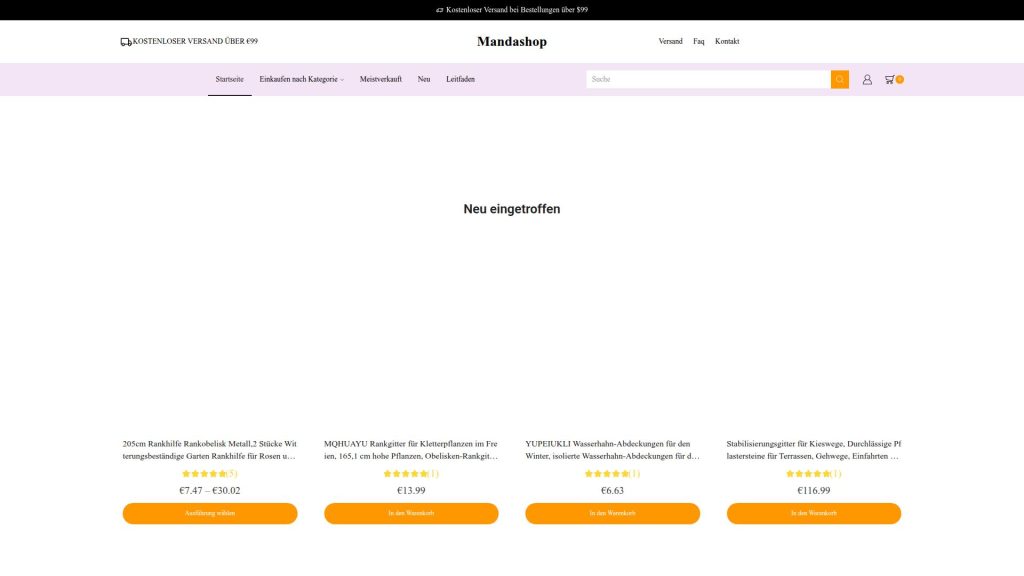
Task: Focus the Suche search field
Action: pyautogui.click(x=708, y=79)
